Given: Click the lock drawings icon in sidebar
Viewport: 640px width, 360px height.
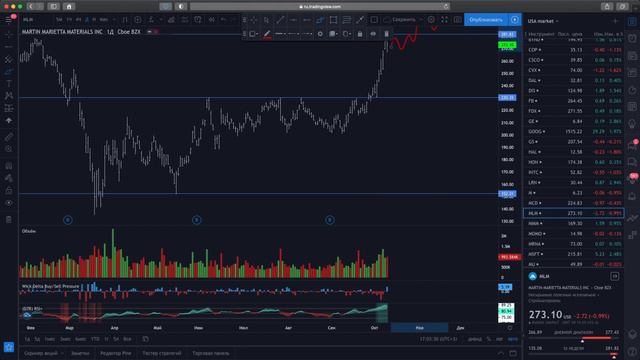Looking at the screenshot, I should tap(9, 190).
